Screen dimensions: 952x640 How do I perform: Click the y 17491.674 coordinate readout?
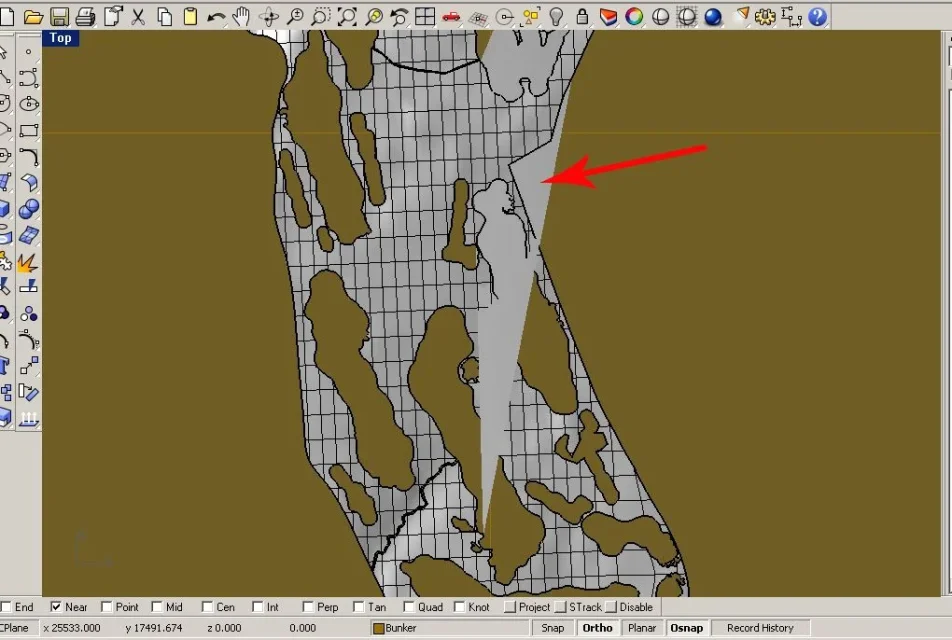click(x=154, y=628)
